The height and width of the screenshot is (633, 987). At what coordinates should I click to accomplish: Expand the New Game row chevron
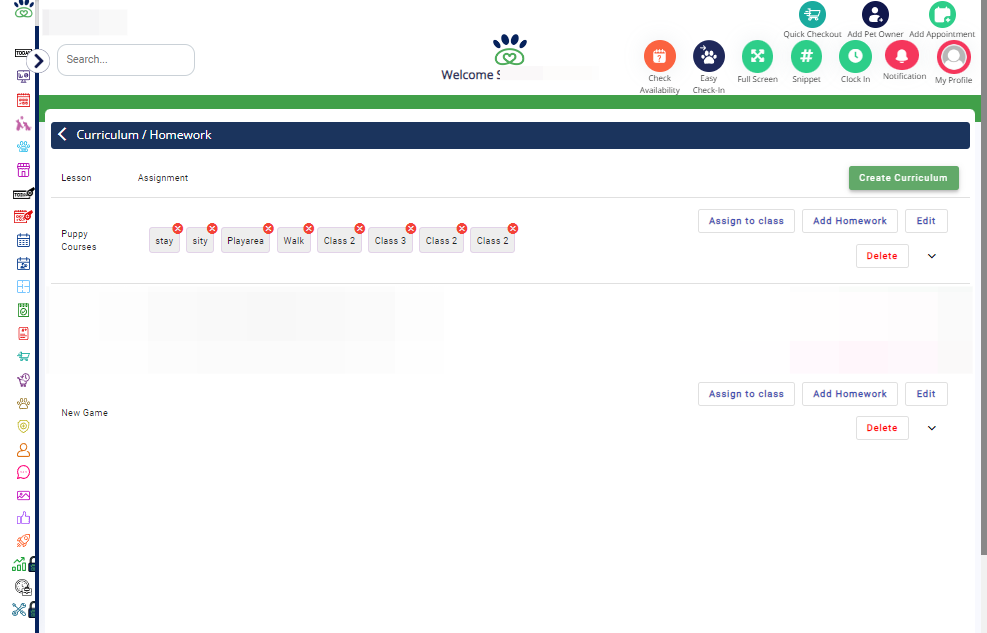(932, 428)
